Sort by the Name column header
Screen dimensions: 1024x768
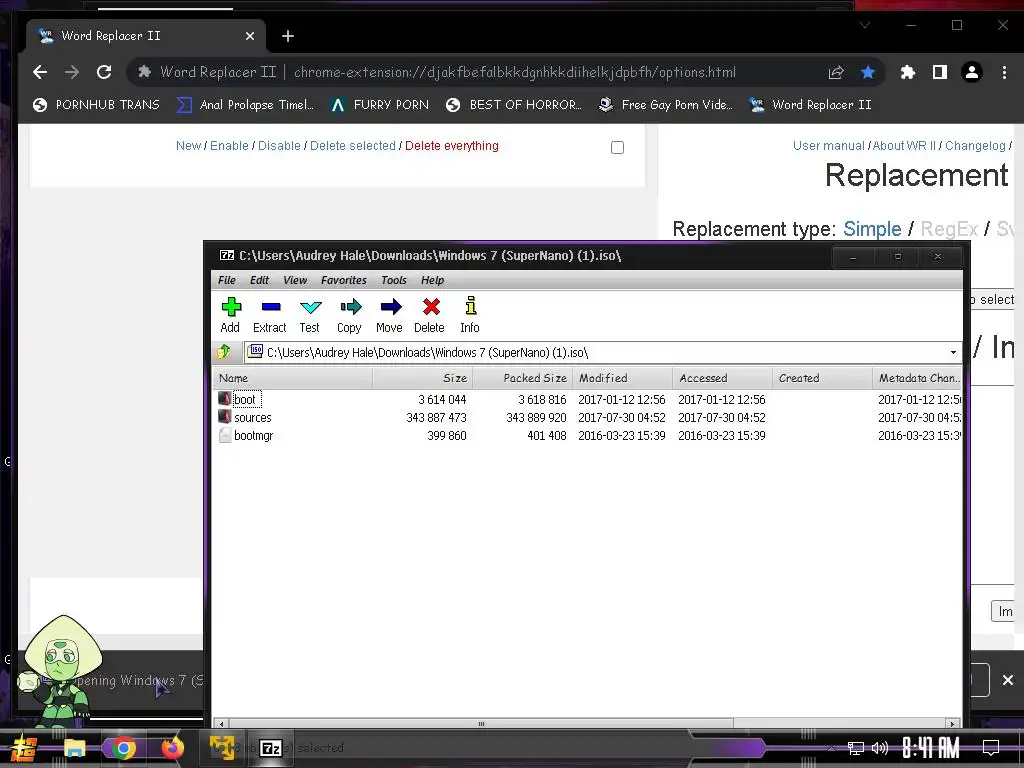pyautogui.click(x=293, y=378)
